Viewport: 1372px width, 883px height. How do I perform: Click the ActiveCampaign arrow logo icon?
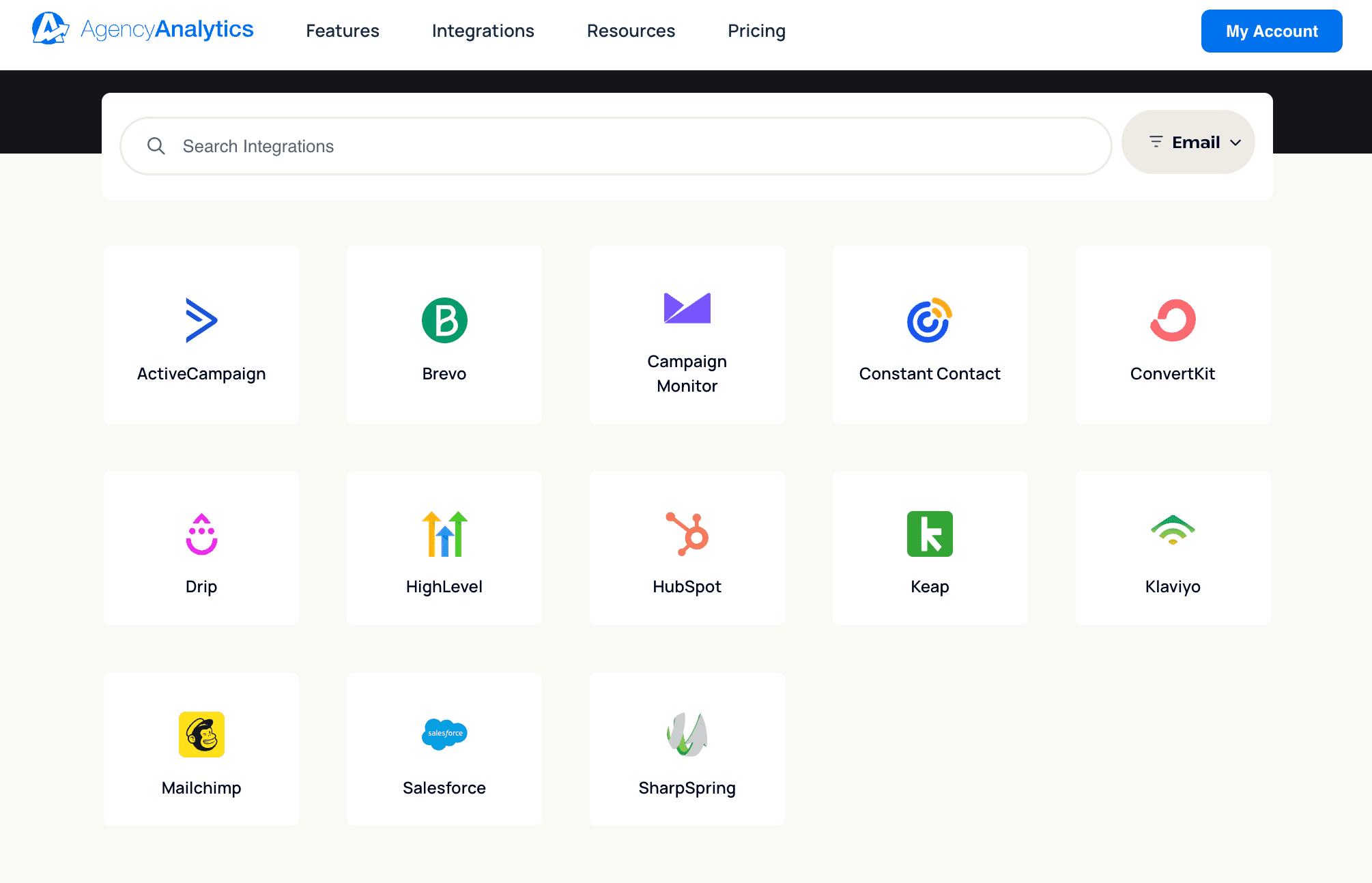tap(201, 320)
